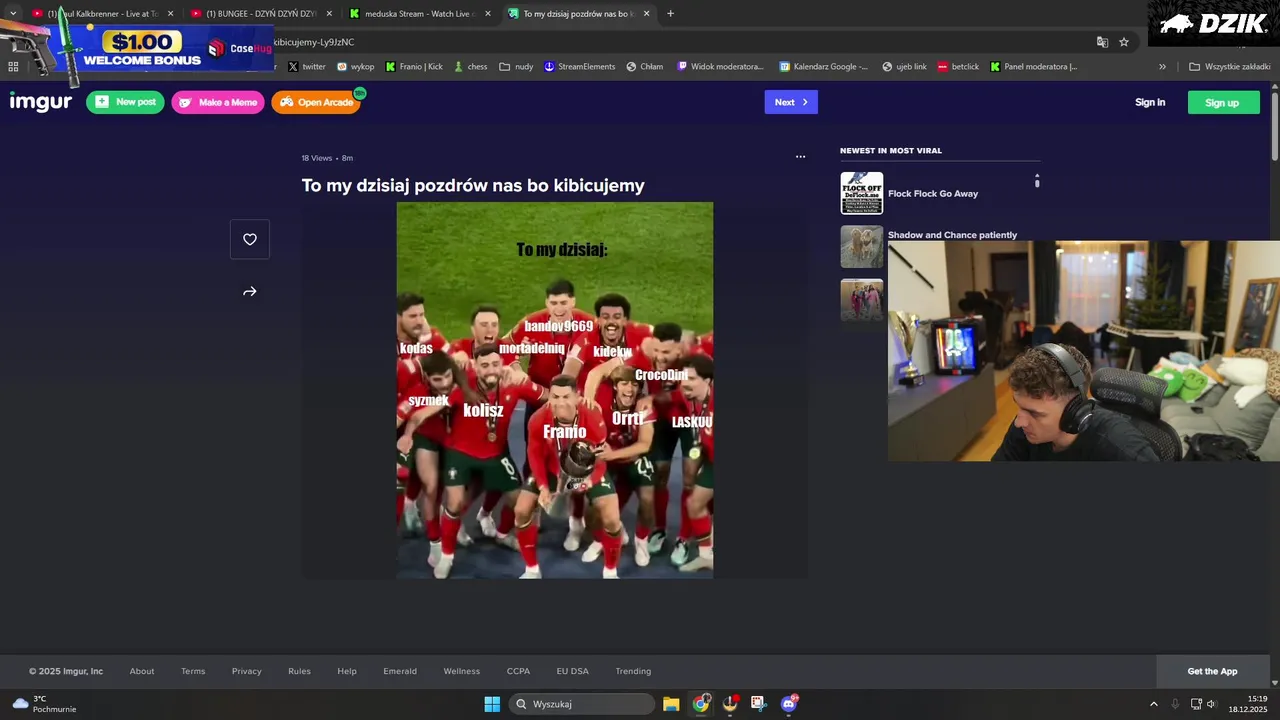Show hidden system tray icons
The height and width of the screenshot is (720, 1280).
[x=1153, y=704]
